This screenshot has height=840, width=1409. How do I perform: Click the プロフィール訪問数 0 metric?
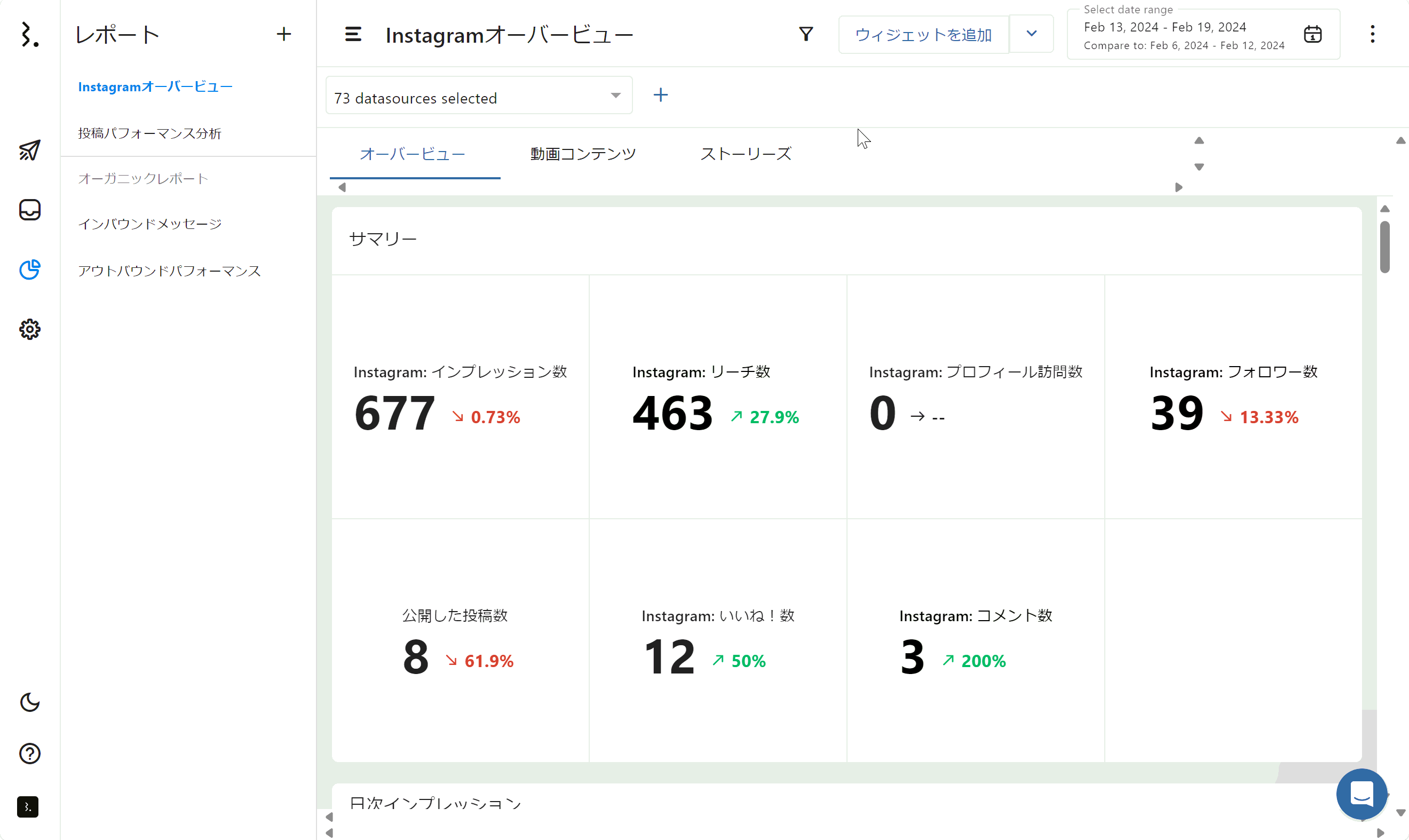tap(976, 397)
